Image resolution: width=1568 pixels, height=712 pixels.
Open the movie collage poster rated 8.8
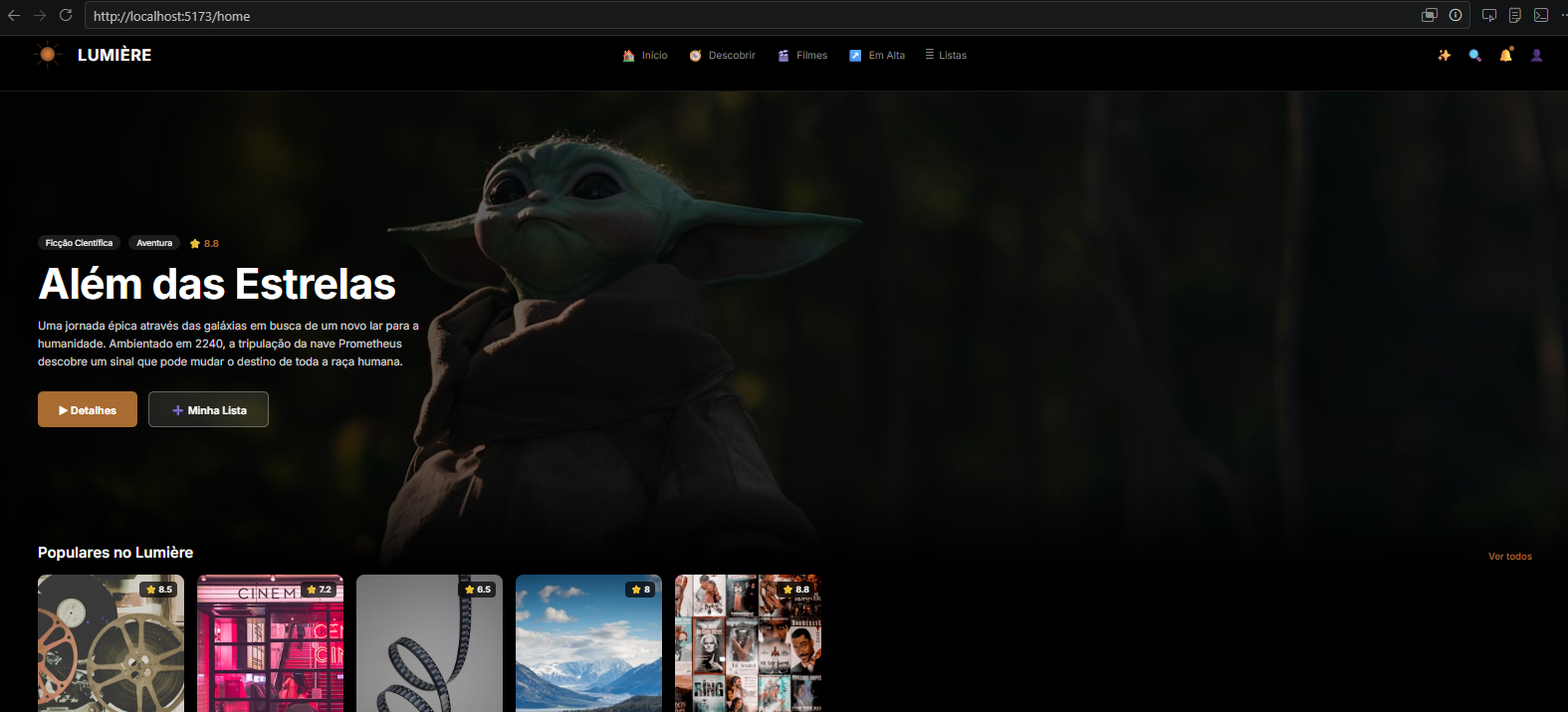coord(748,643)
